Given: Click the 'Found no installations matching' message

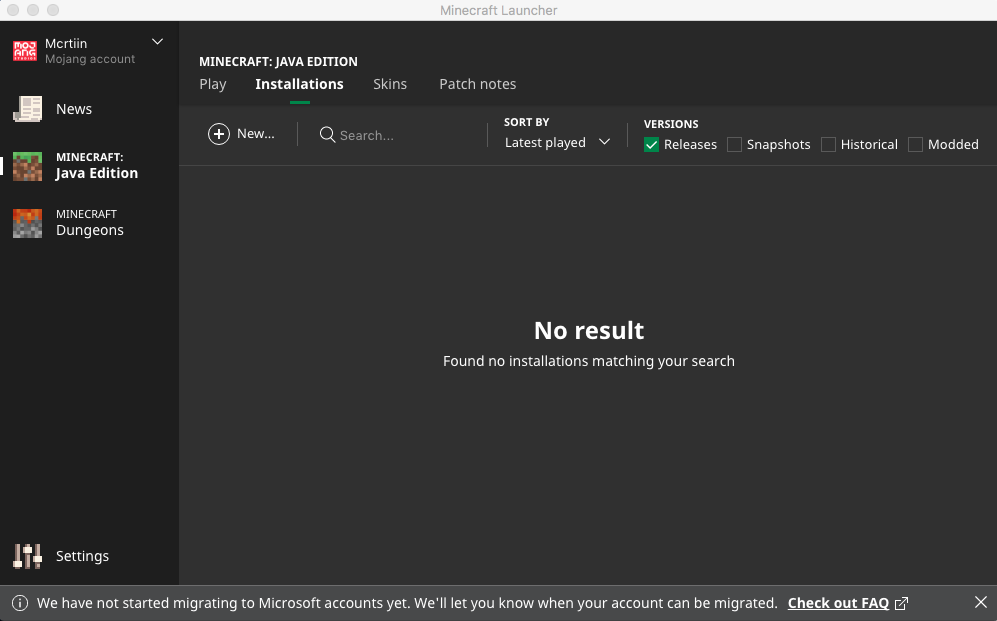Looking at the screenshot, I should tap(589, 361).
